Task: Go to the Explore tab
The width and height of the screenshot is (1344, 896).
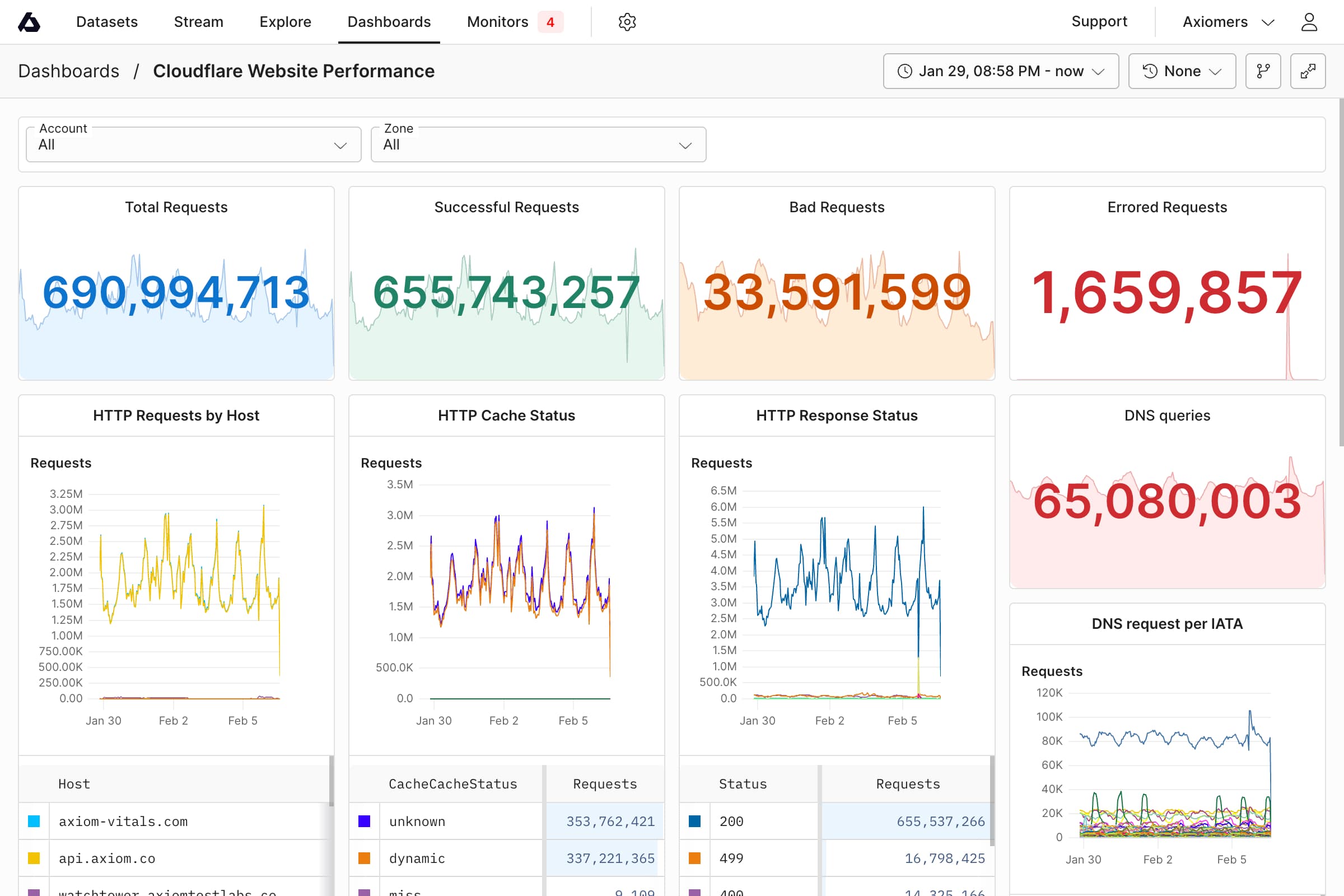Action: tap(285, 22)
